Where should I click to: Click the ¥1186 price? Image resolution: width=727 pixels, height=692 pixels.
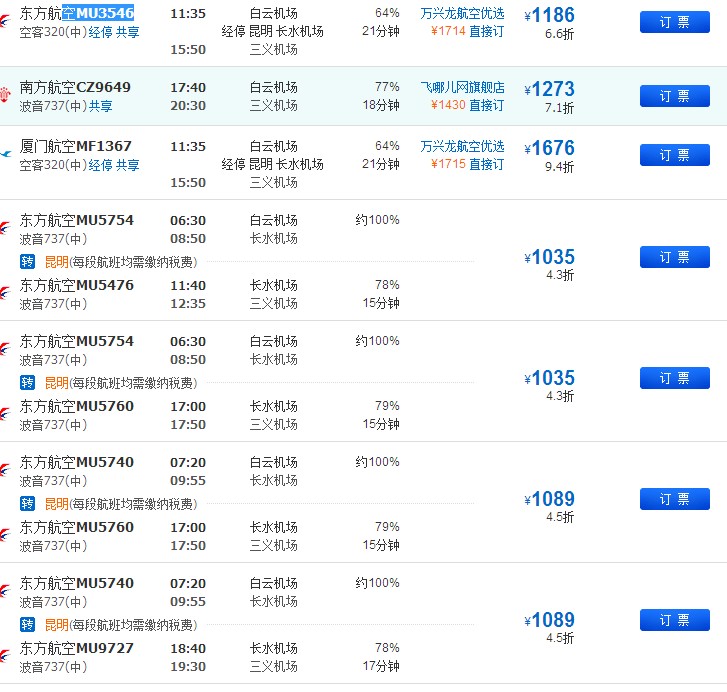(549, 15)
